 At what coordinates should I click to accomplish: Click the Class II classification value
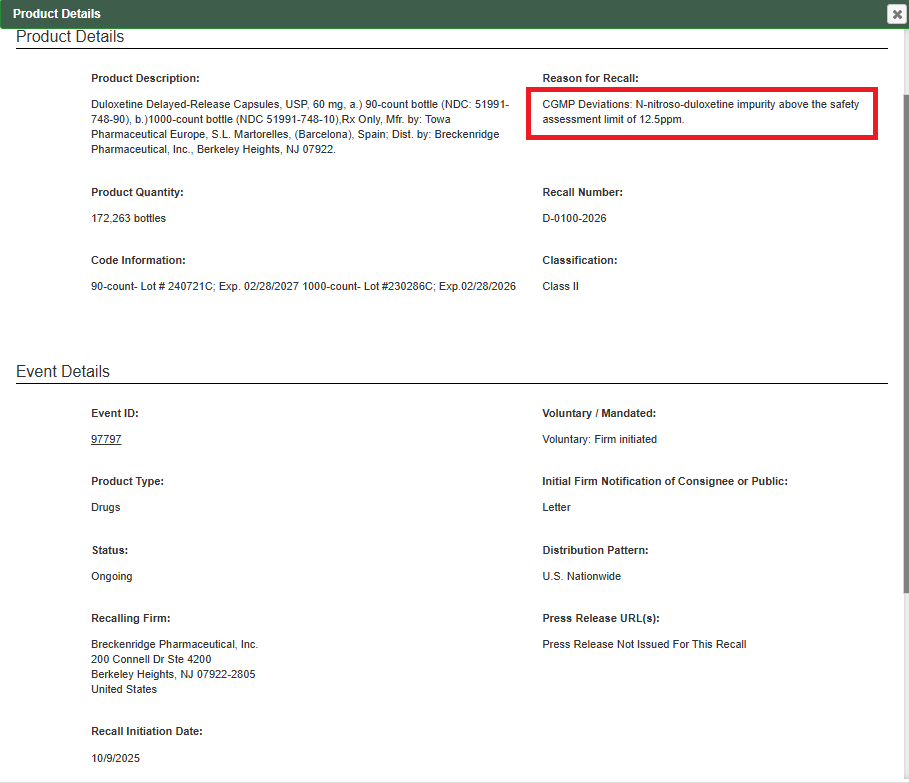tap(560, 286)
